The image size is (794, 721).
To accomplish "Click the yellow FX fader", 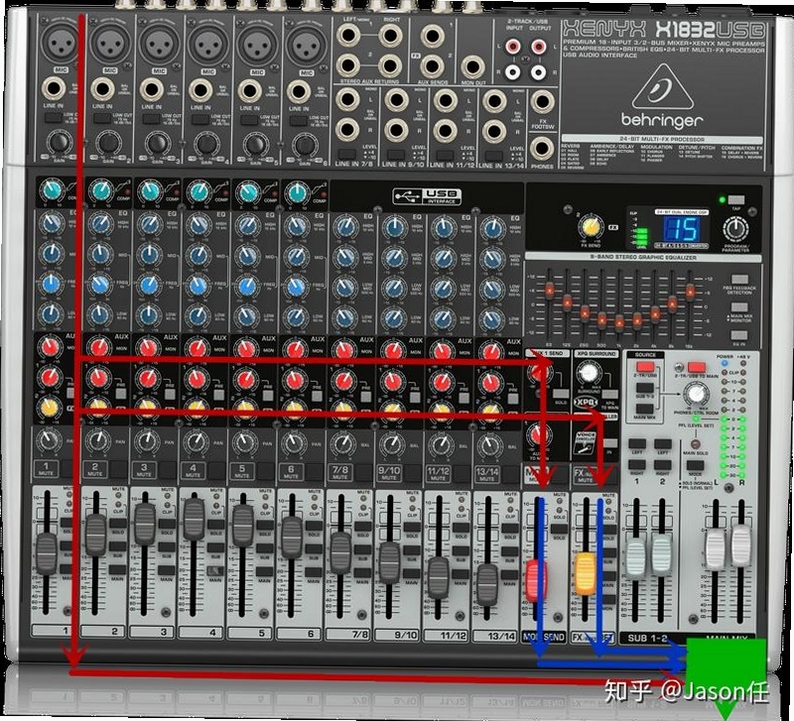I will [585, 574].
